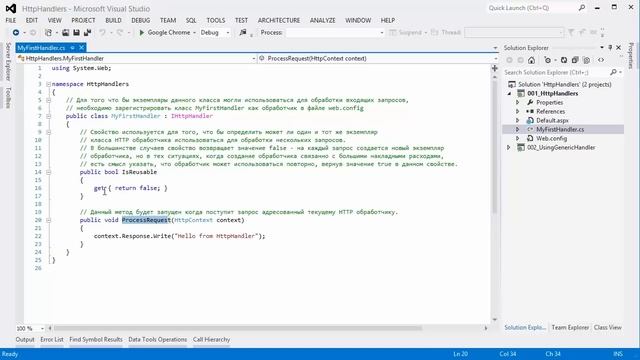Collapse the namespace HttpHandlers outlining toggle
Screen dimensions: 640x360
coord(48,84)
